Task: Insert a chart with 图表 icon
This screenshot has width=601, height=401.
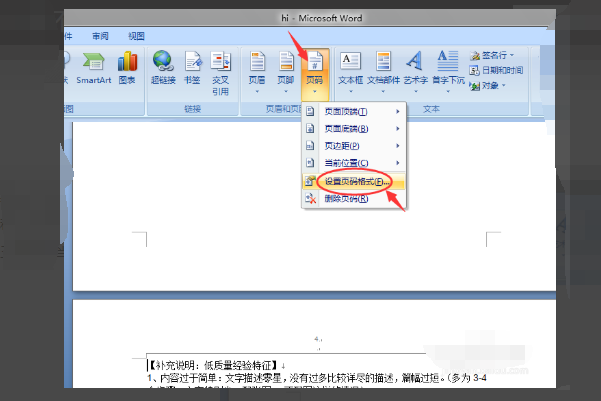Action: (x=127, y=61)
